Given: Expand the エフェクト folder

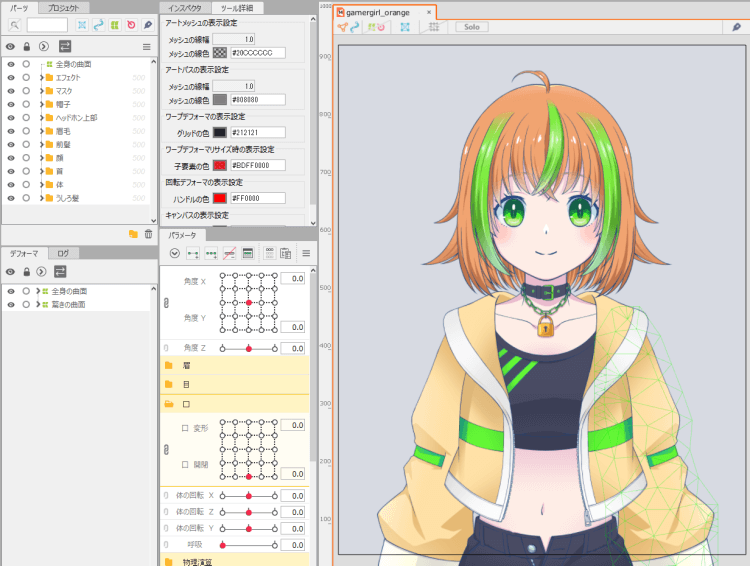Looking at the screenshot, I should 42,78.
